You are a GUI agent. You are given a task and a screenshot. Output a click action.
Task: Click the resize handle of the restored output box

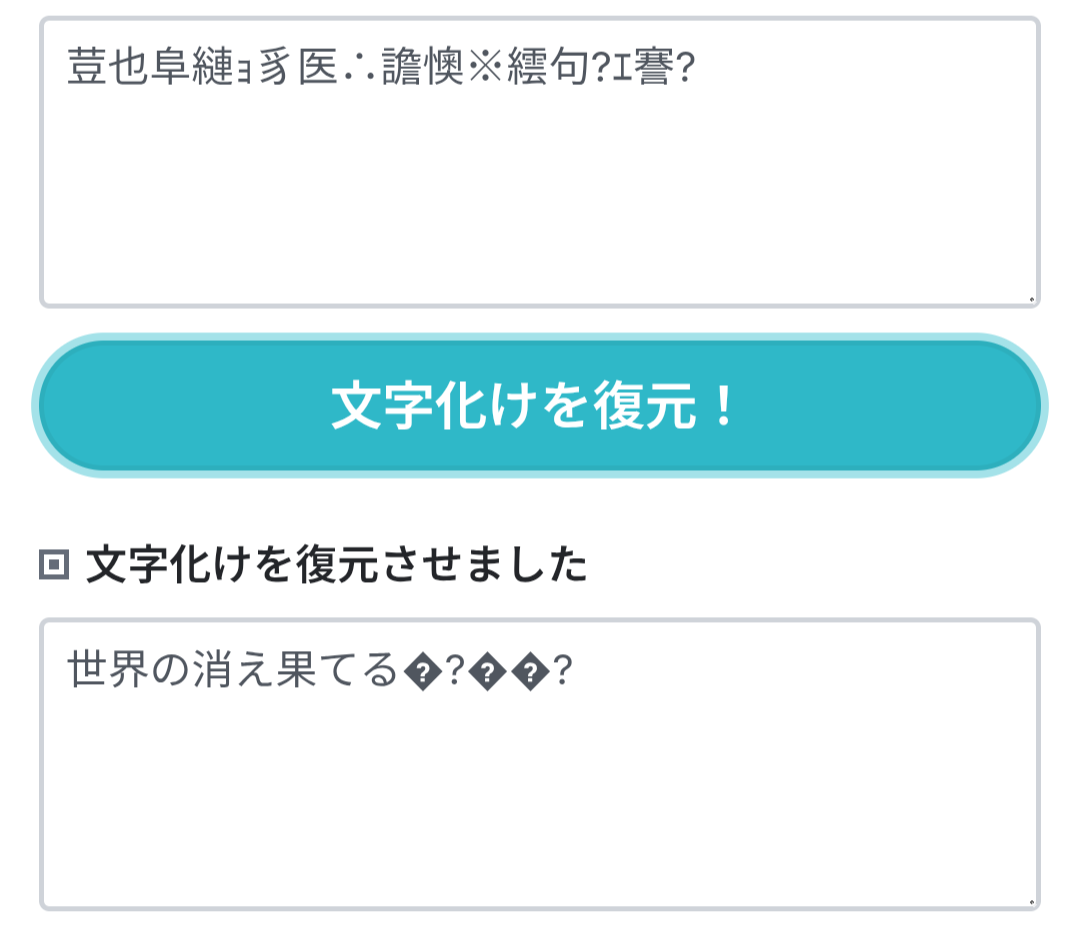1031,901
